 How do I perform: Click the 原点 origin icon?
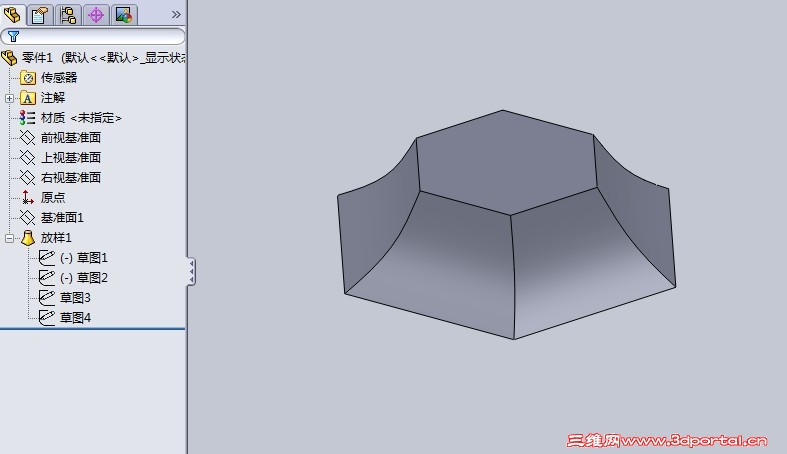click(27, 197)
